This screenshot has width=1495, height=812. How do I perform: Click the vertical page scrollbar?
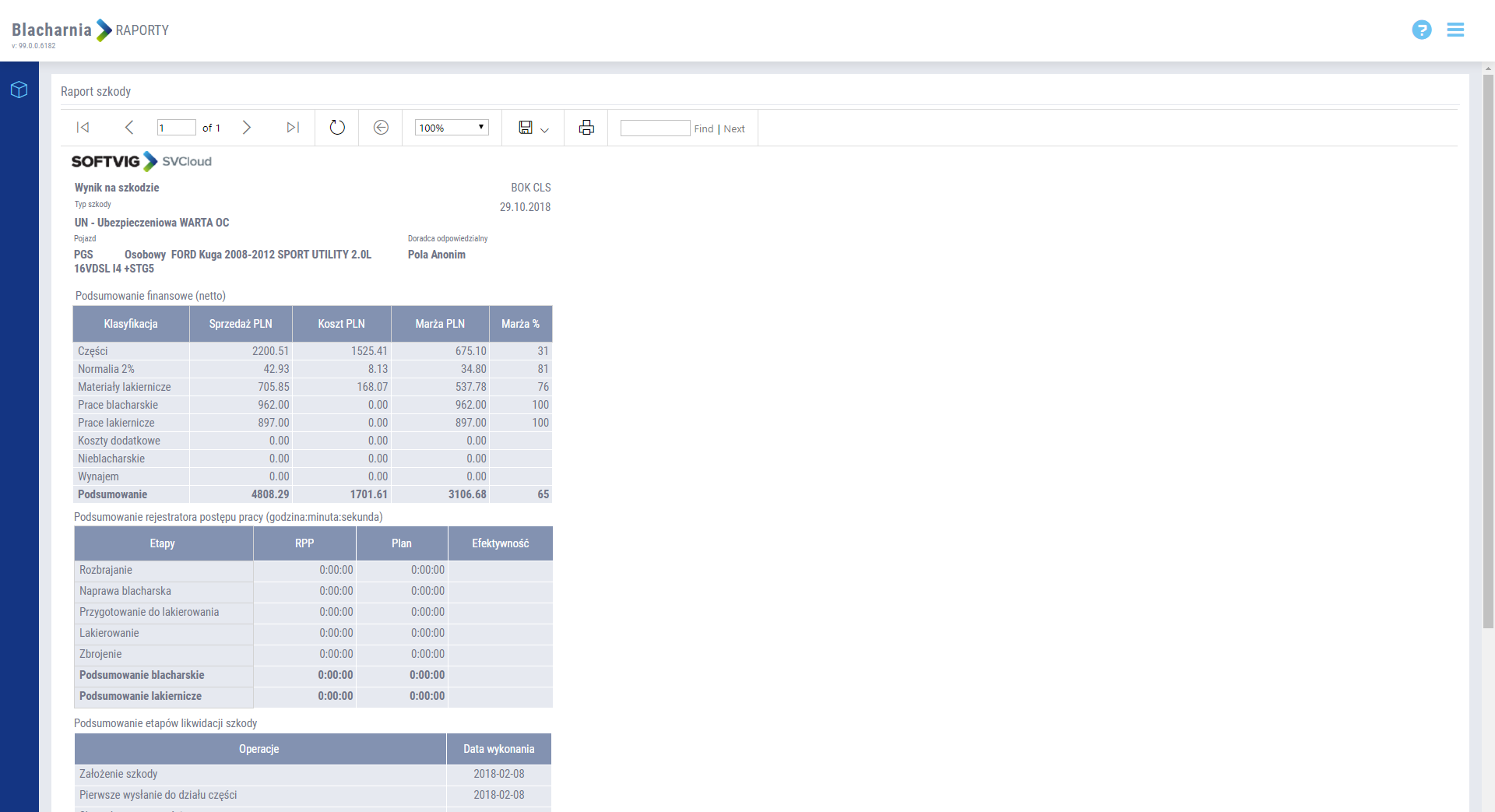click(1488, 350)
